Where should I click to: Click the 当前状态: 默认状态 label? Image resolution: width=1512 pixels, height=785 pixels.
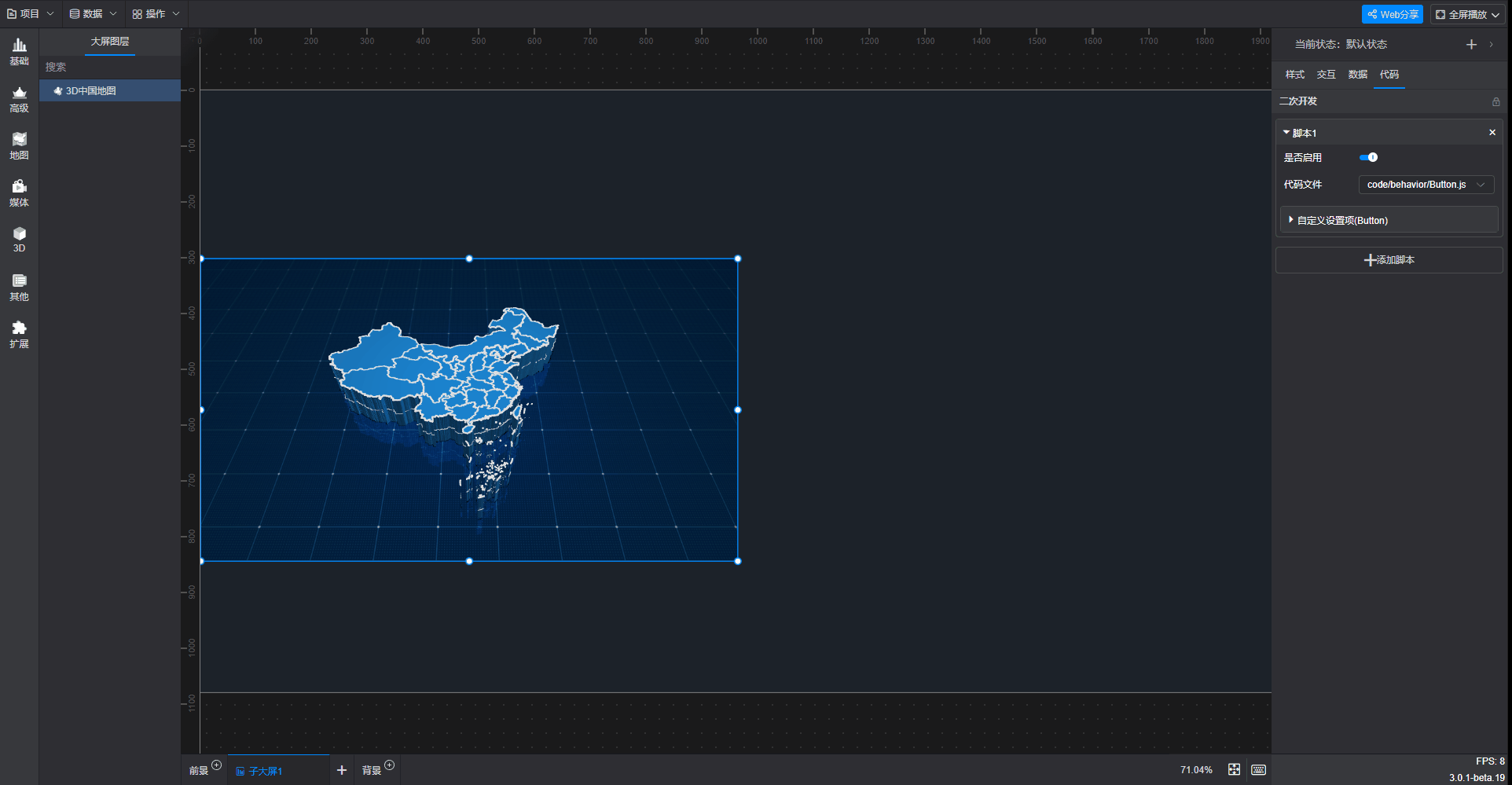coord(1341,45)
